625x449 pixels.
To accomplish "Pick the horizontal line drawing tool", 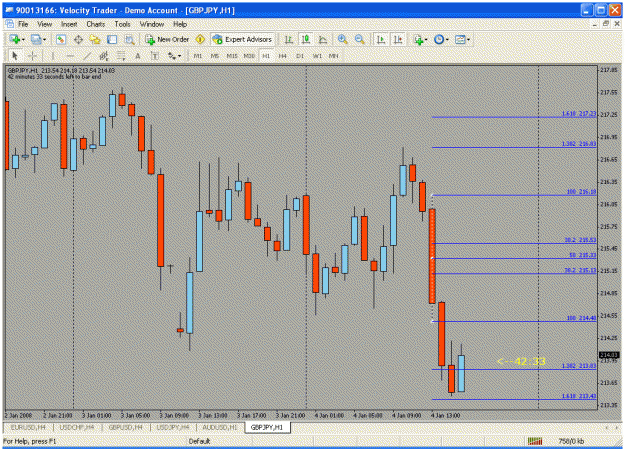I will (x=70, y=56).
